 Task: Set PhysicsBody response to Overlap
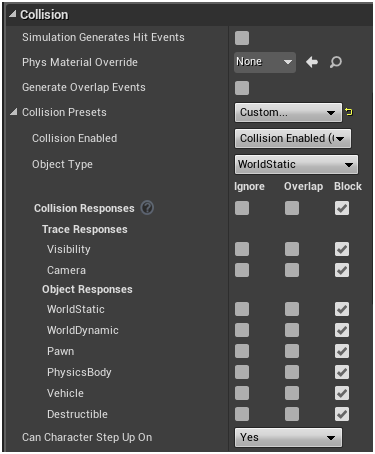(x=292, y=372)
